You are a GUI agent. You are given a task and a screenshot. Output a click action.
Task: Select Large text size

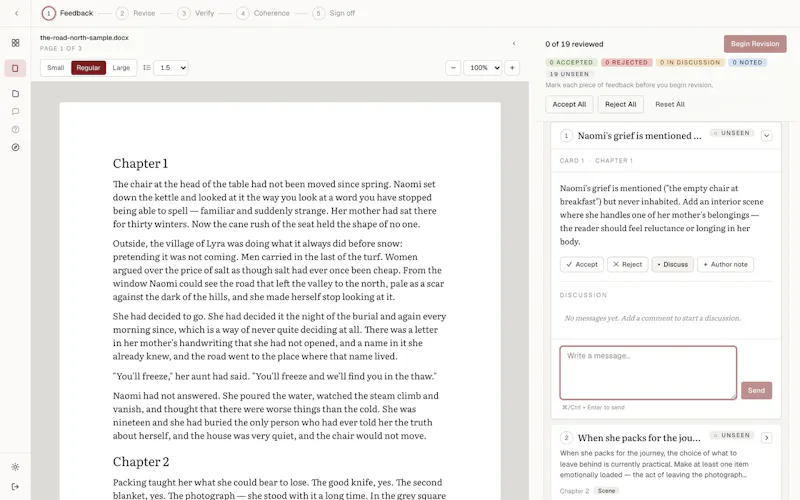coord(121,67)
